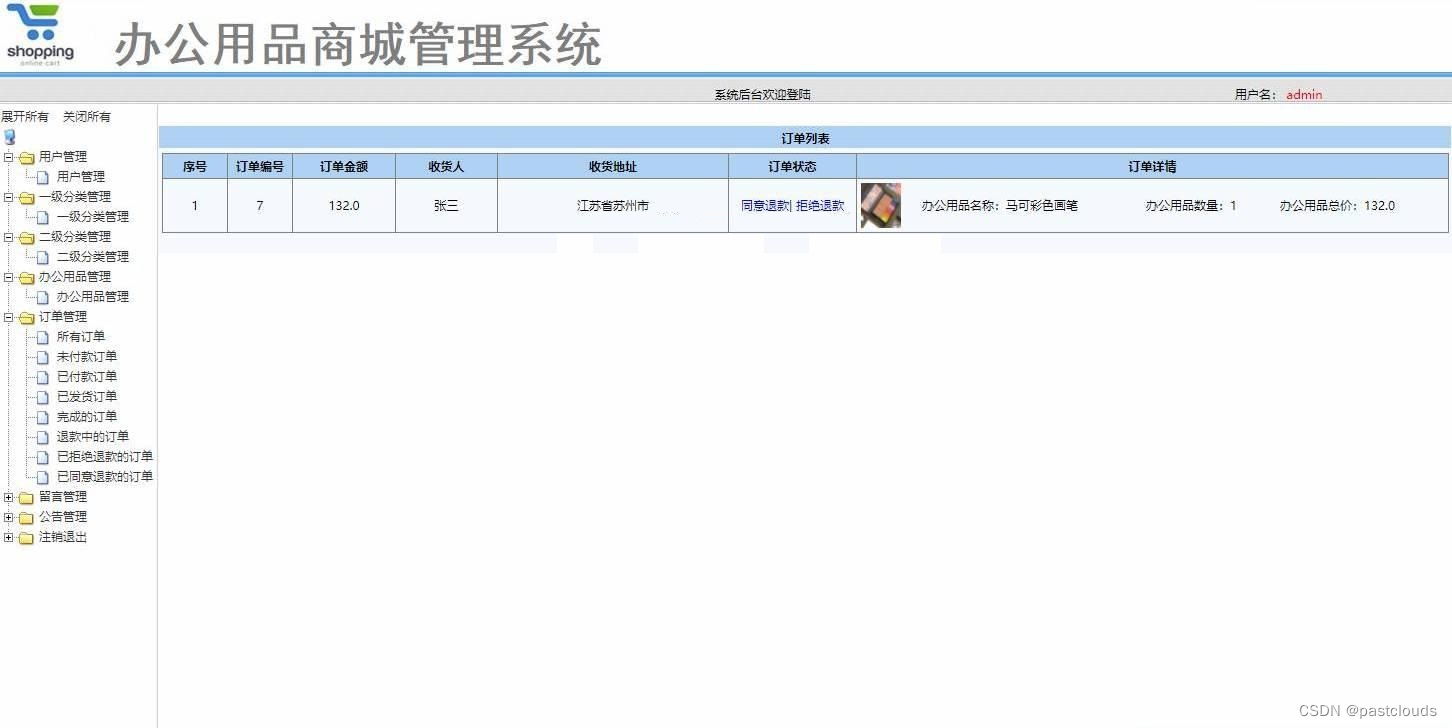This screenshot has height=728, width=1452.
Task: Click the document icon beside 所有订单
Action: 40,336
